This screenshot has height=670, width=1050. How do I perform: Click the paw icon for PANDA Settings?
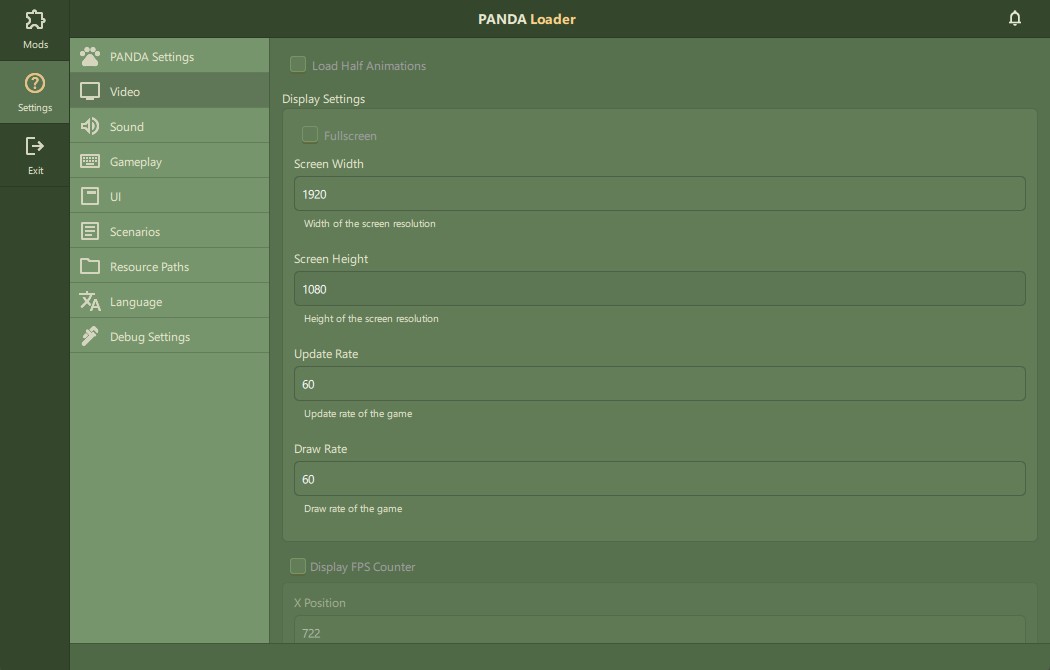coord(90,57)
